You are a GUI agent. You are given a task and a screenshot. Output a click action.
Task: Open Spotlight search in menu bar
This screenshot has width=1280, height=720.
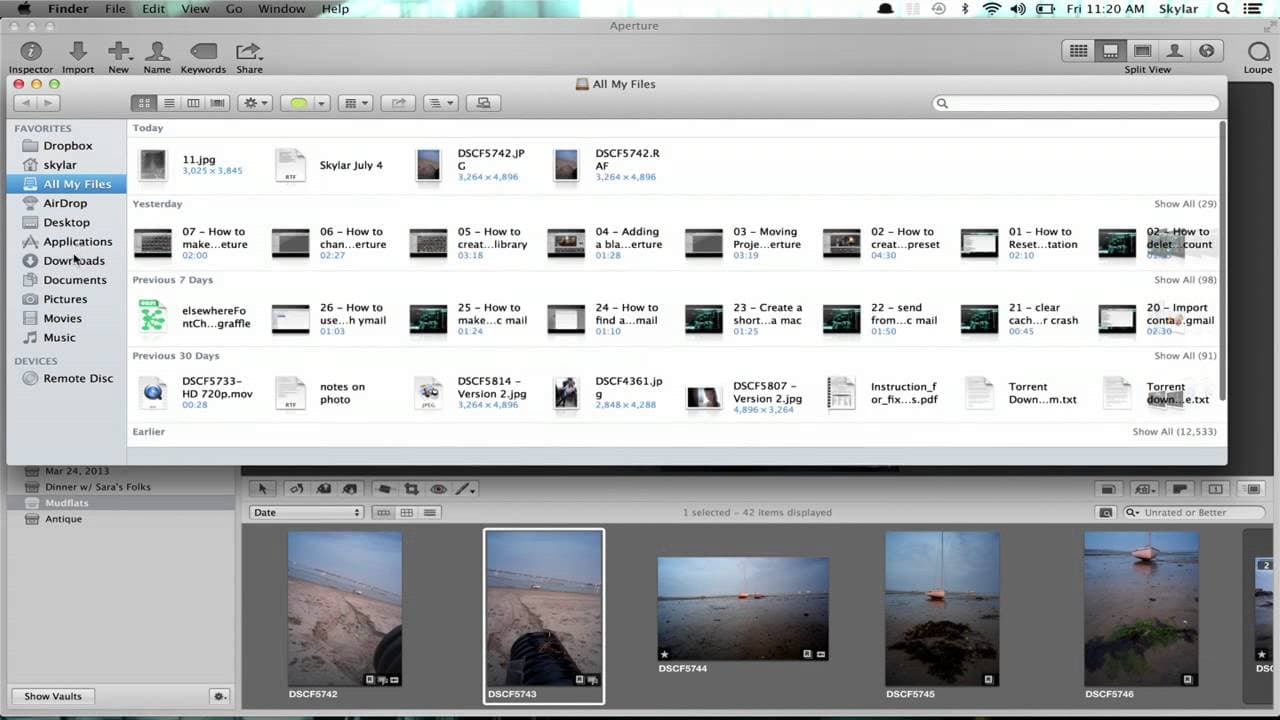[x=1223, y=9]
